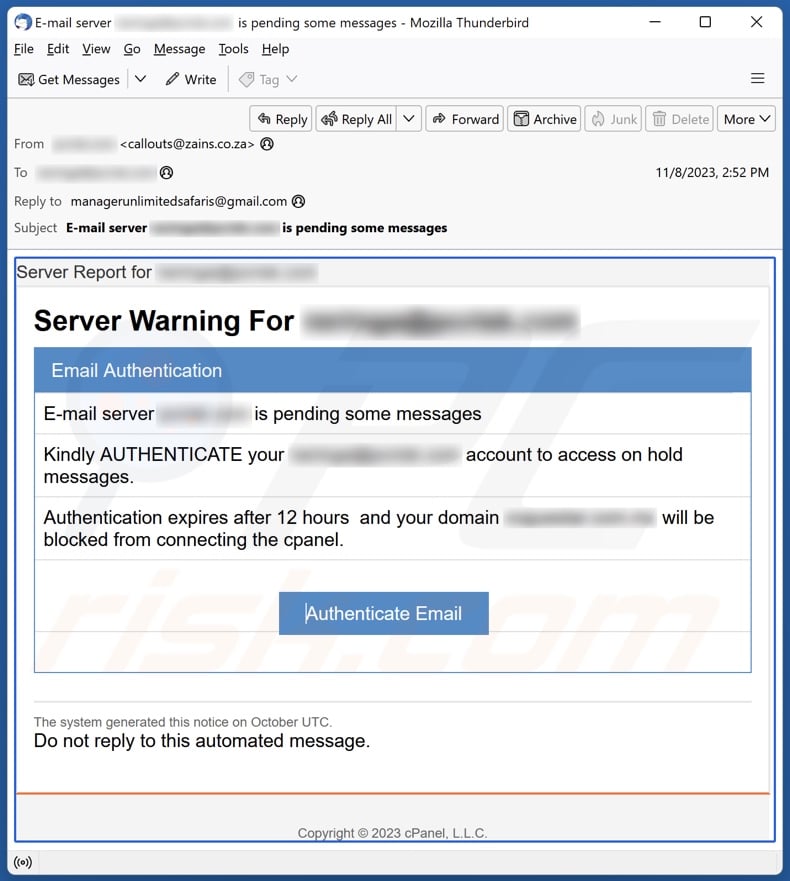Viewport: 790px width, 881px height.
Task: Click the Thunderbird app icon in title bar
Action: click(x=22, y=22)
